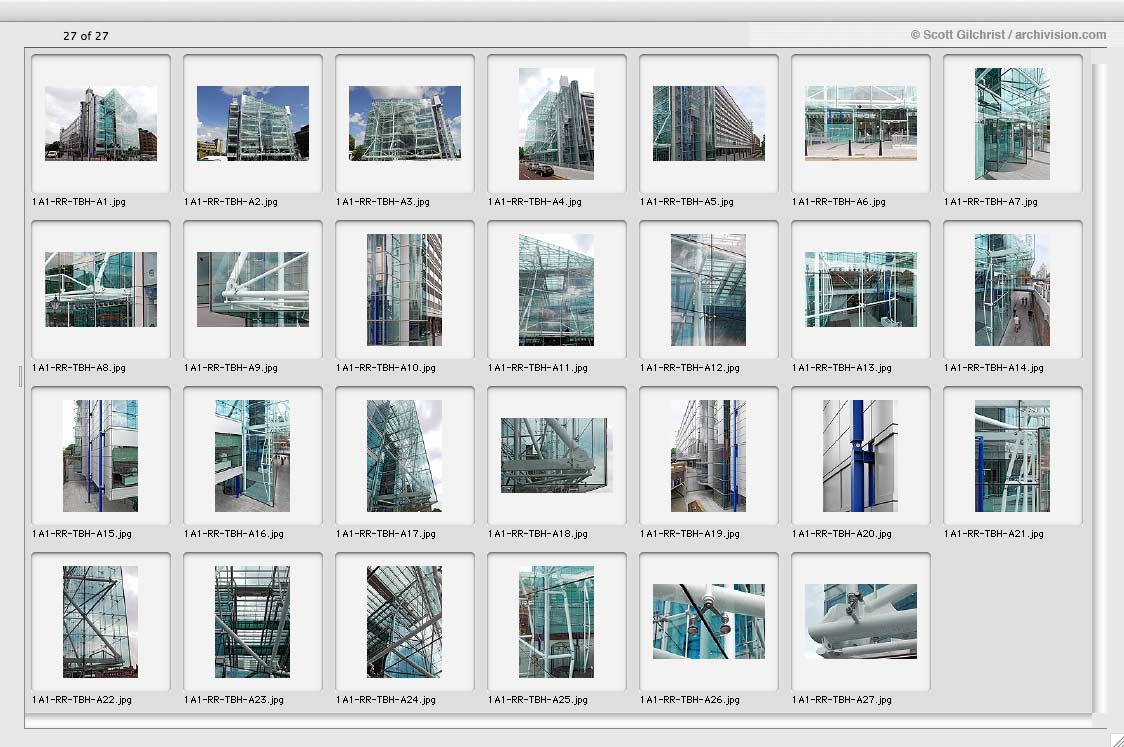Click the filename text "1A1-RR-TBH-A14.jpg"

click(994, 368)
